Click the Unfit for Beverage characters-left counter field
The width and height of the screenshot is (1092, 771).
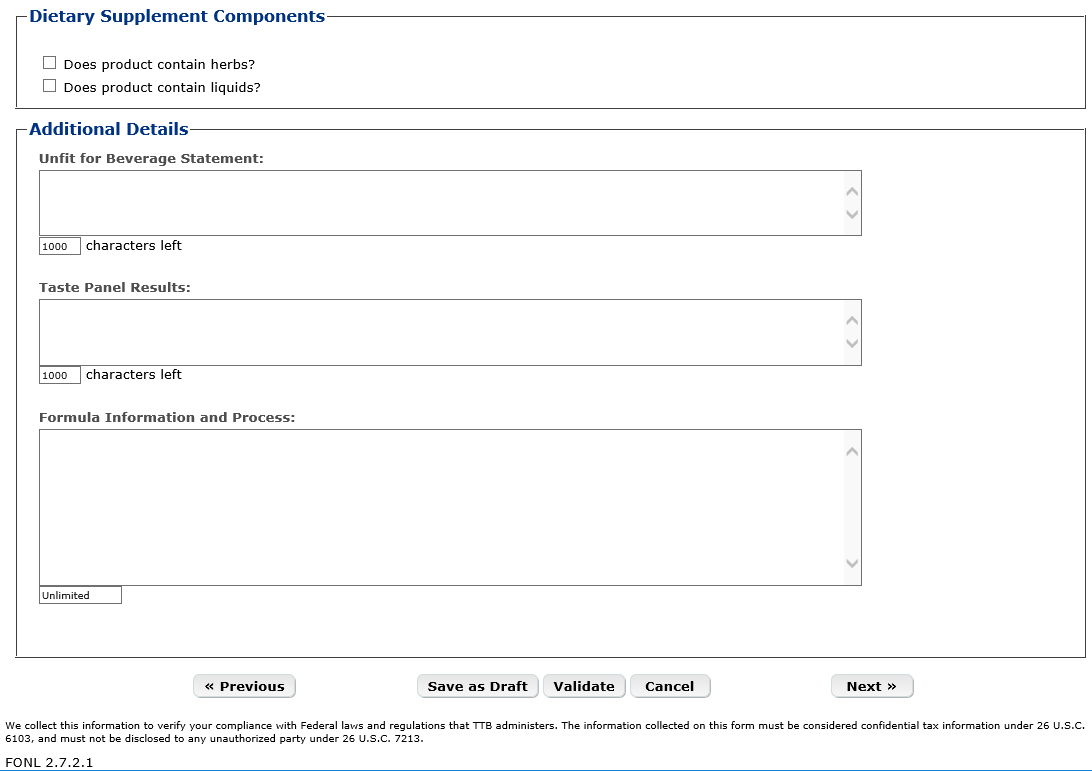tap(60, 246)
